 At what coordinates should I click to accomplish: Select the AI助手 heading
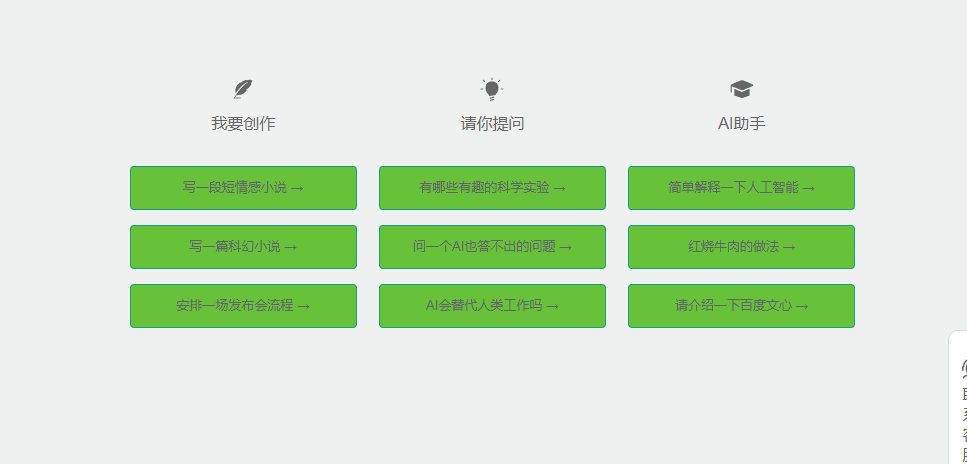tap(741, 123)
